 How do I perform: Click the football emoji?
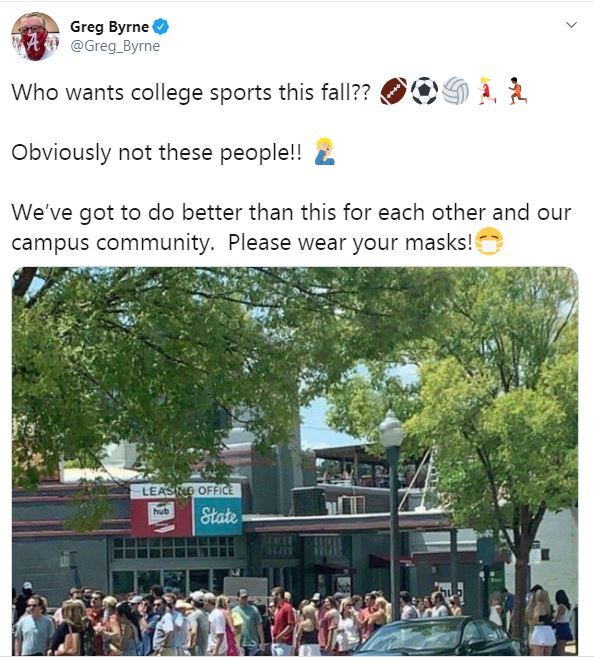click(x=393, y=91)
